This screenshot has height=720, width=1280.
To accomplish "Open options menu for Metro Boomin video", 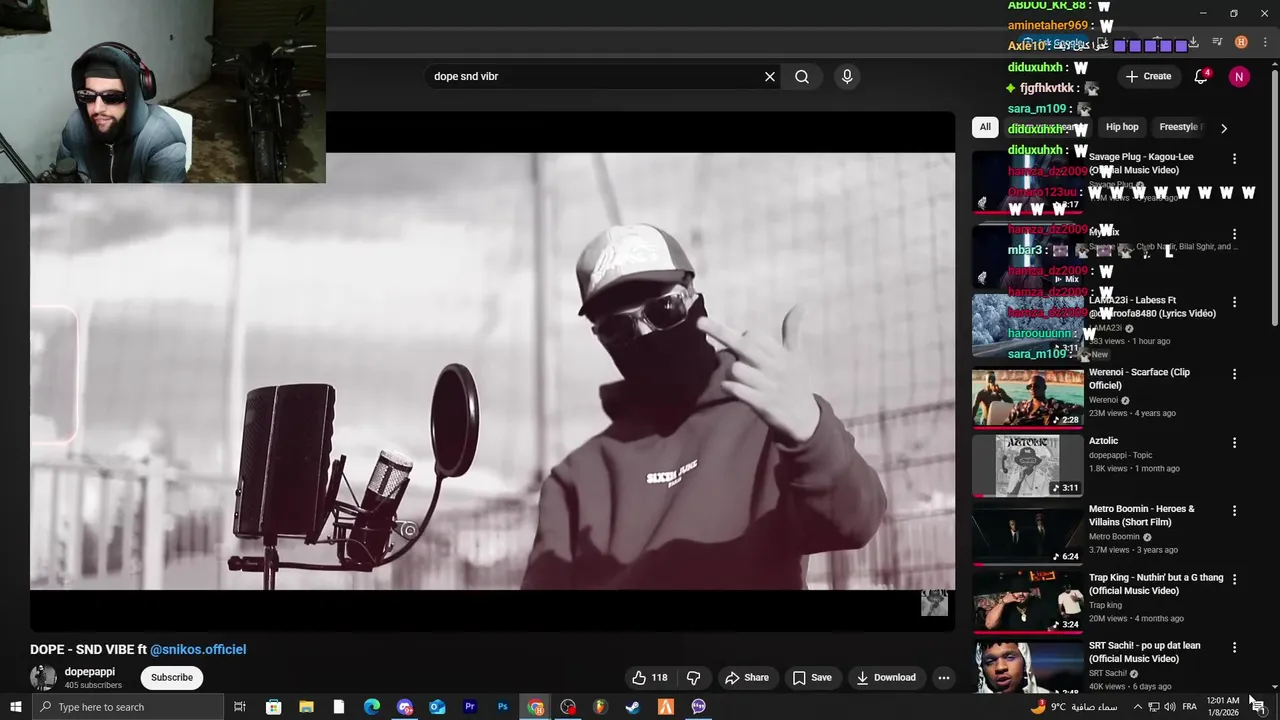I will click(x=1234, y=511).
